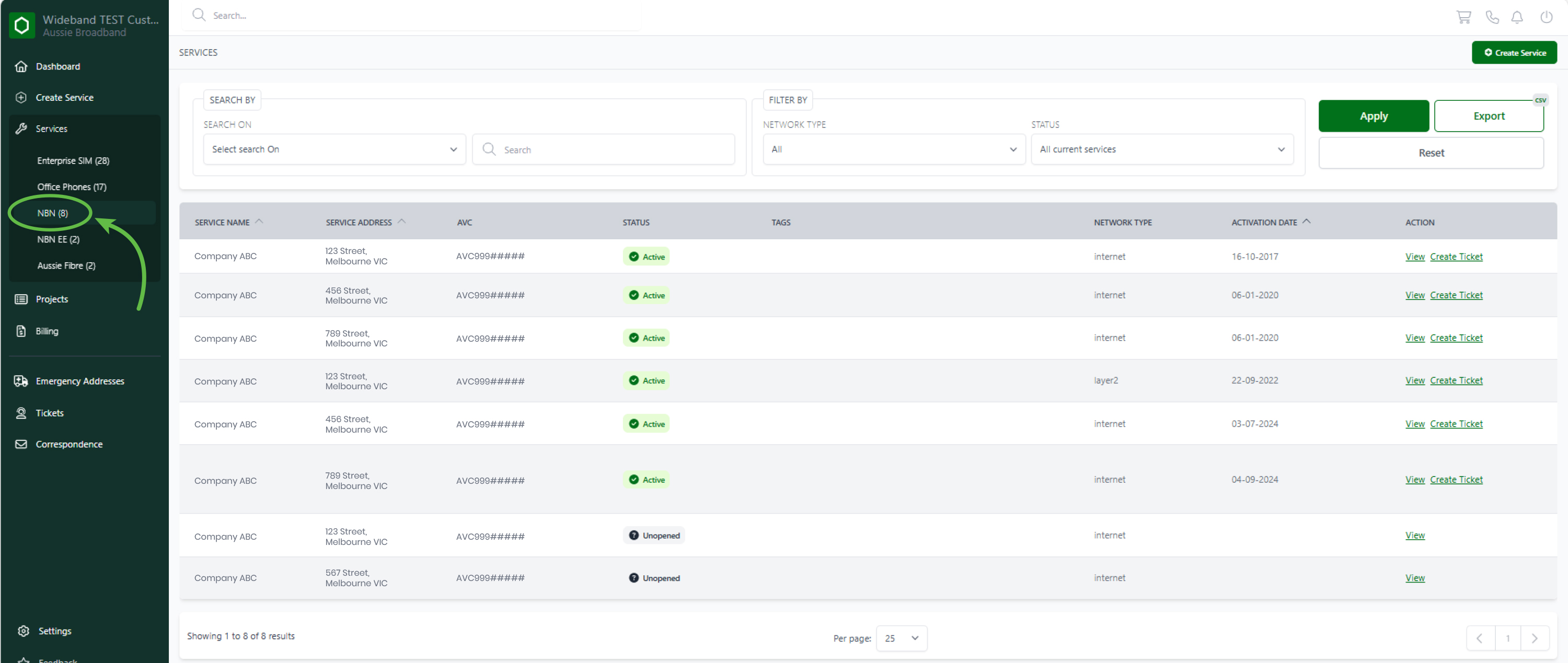The width and height of the screenshot is (1568, 663).
Task: Expand the Network Type dropdown
Action: [893, 149]
